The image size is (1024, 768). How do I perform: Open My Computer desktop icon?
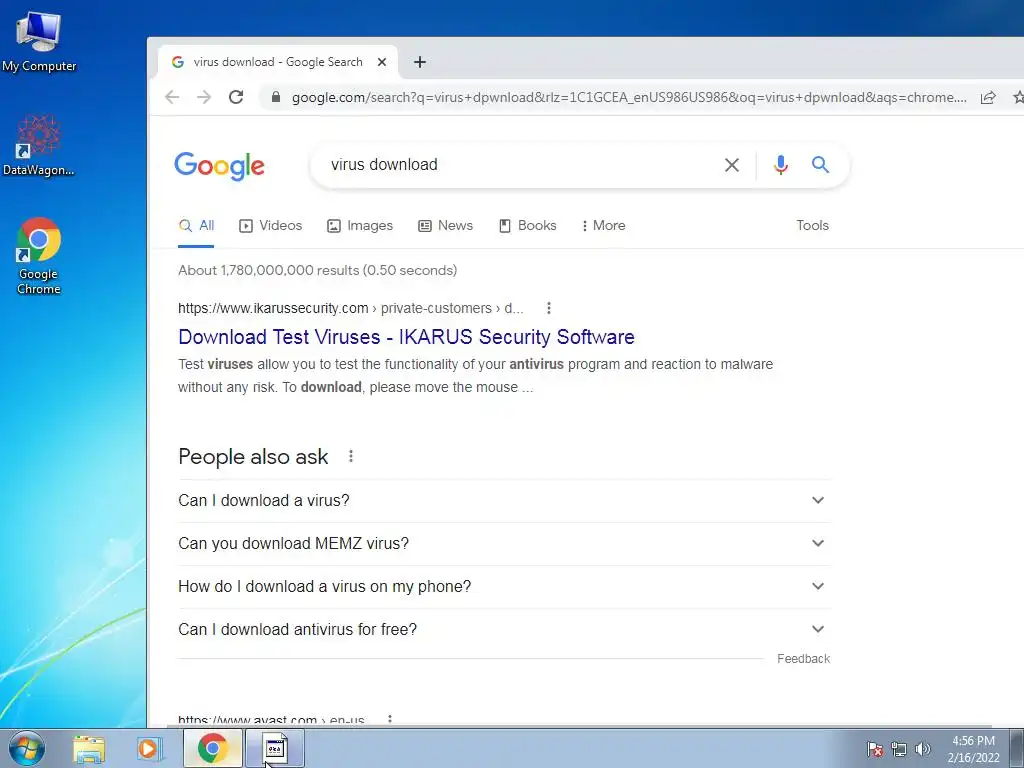click(x=39, y=40)
